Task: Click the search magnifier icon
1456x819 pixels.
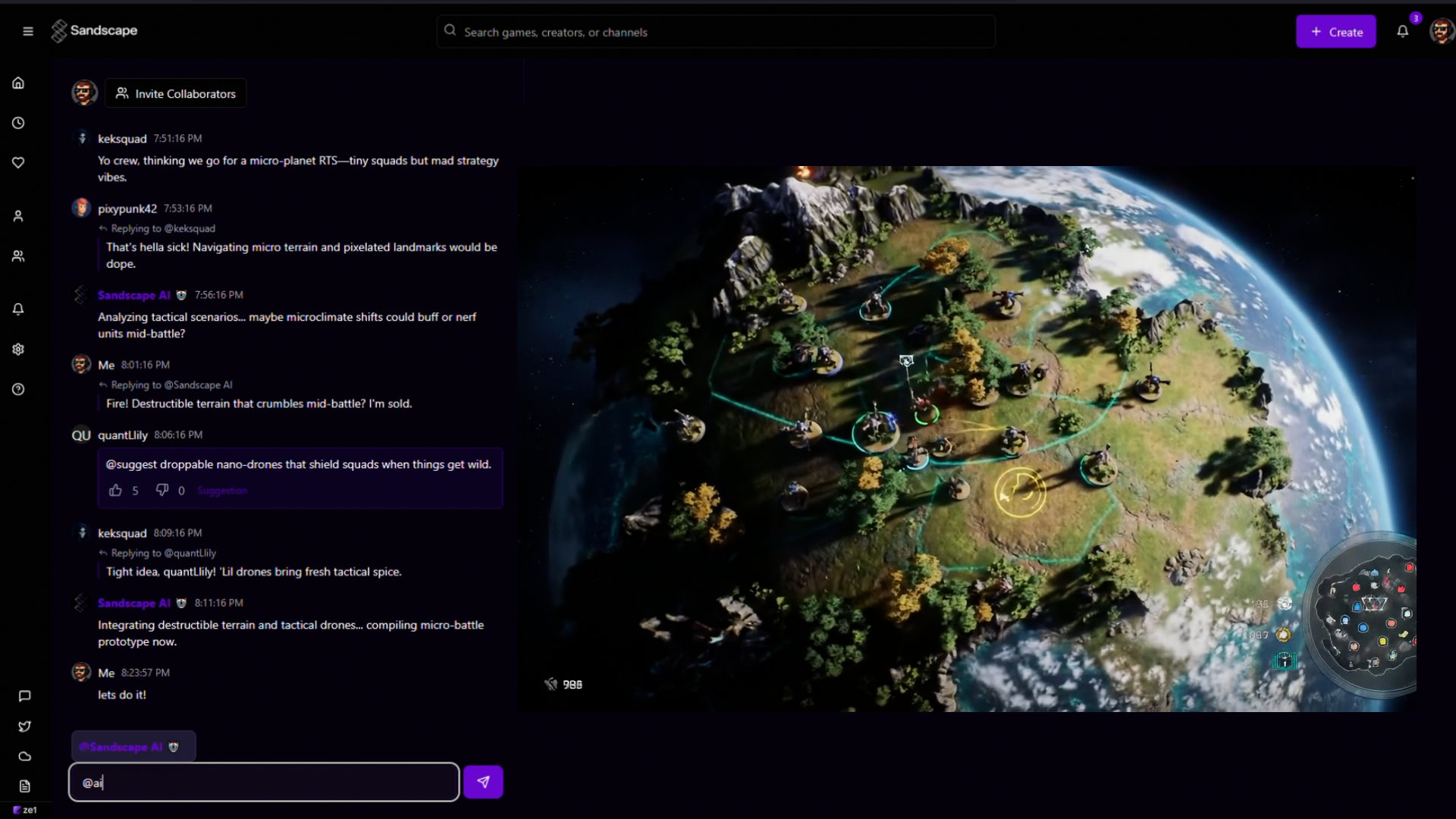Action: [450, 30]
